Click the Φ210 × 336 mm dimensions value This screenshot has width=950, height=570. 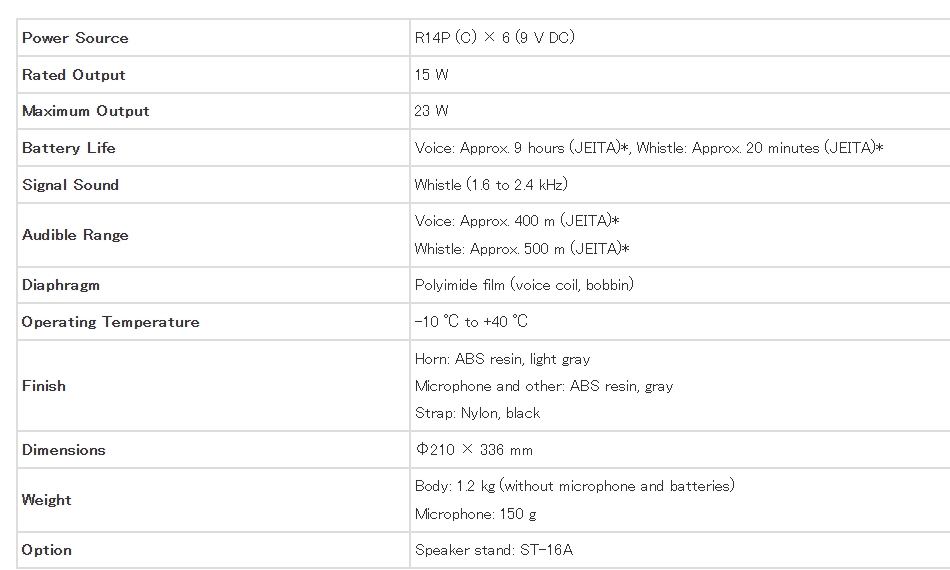(x=474, y=450)
